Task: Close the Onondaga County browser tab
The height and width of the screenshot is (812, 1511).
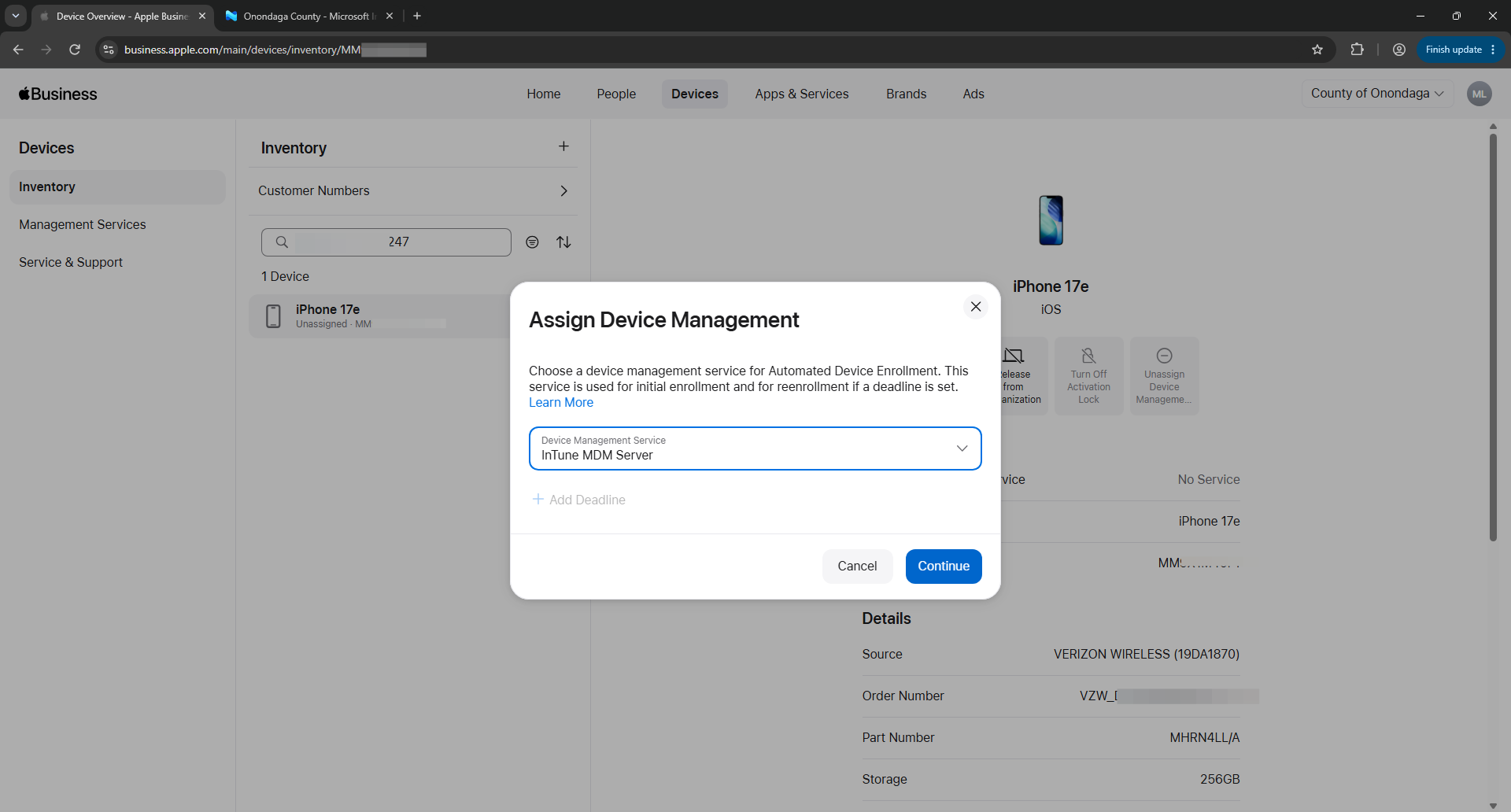Action: point(390,16)
